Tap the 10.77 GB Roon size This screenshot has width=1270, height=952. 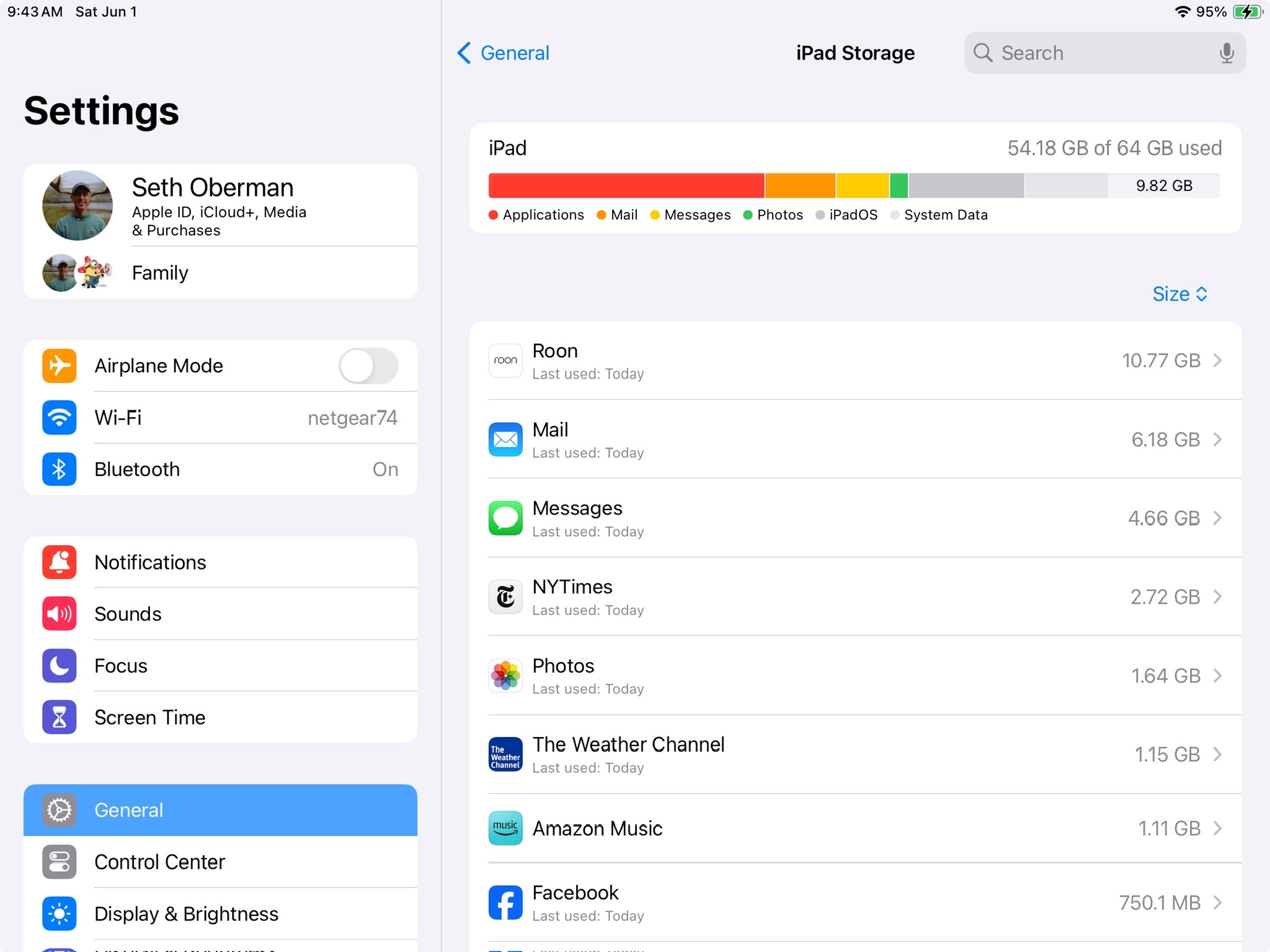click(1161, 361)
